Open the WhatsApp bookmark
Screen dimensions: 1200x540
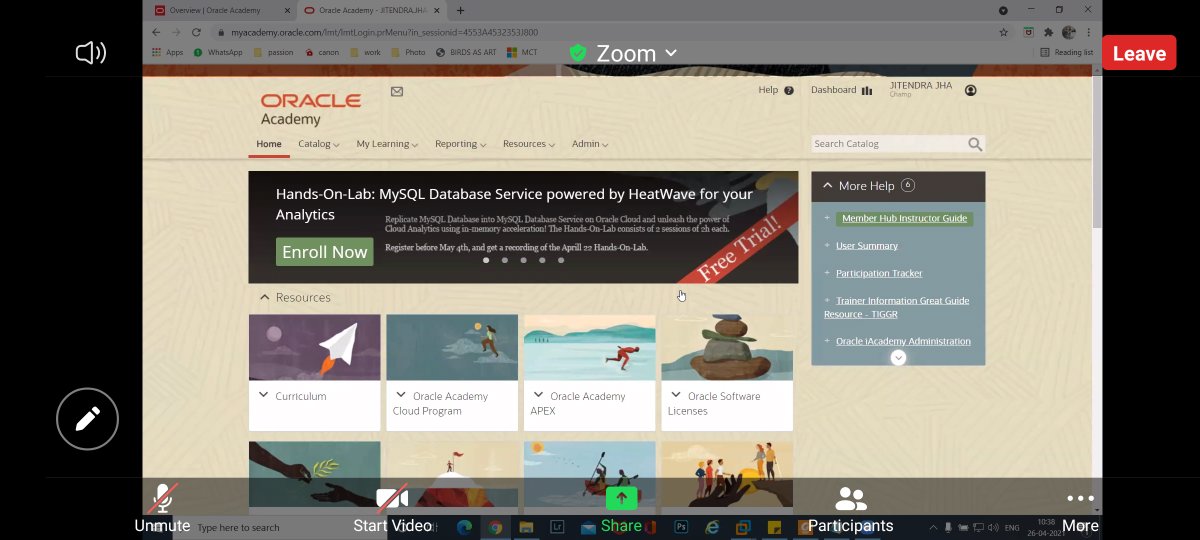coord(218,52)
